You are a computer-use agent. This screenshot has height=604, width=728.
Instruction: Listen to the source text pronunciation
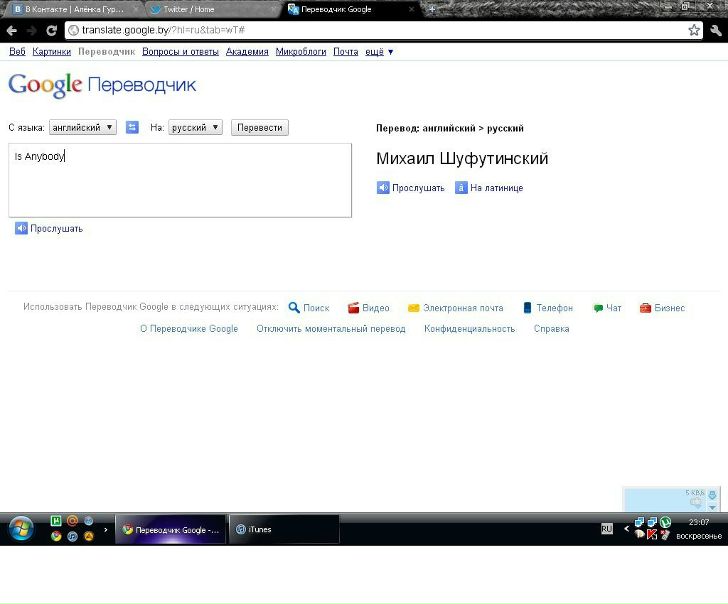click(x=49, y=229)
